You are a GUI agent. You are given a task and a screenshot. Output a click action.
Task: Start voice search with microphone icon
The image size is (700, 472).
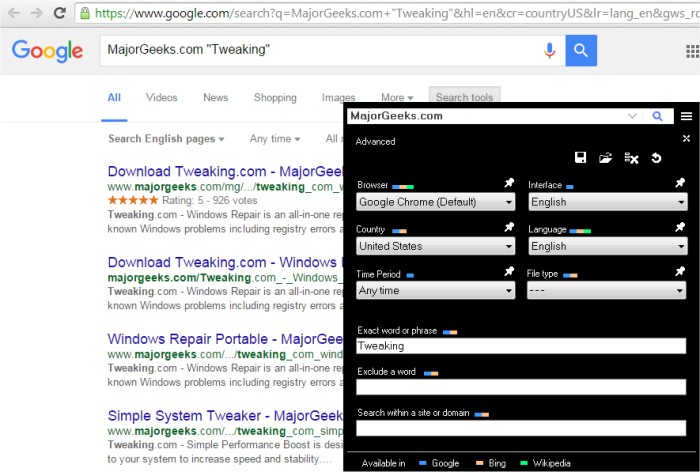coord(550,50)
